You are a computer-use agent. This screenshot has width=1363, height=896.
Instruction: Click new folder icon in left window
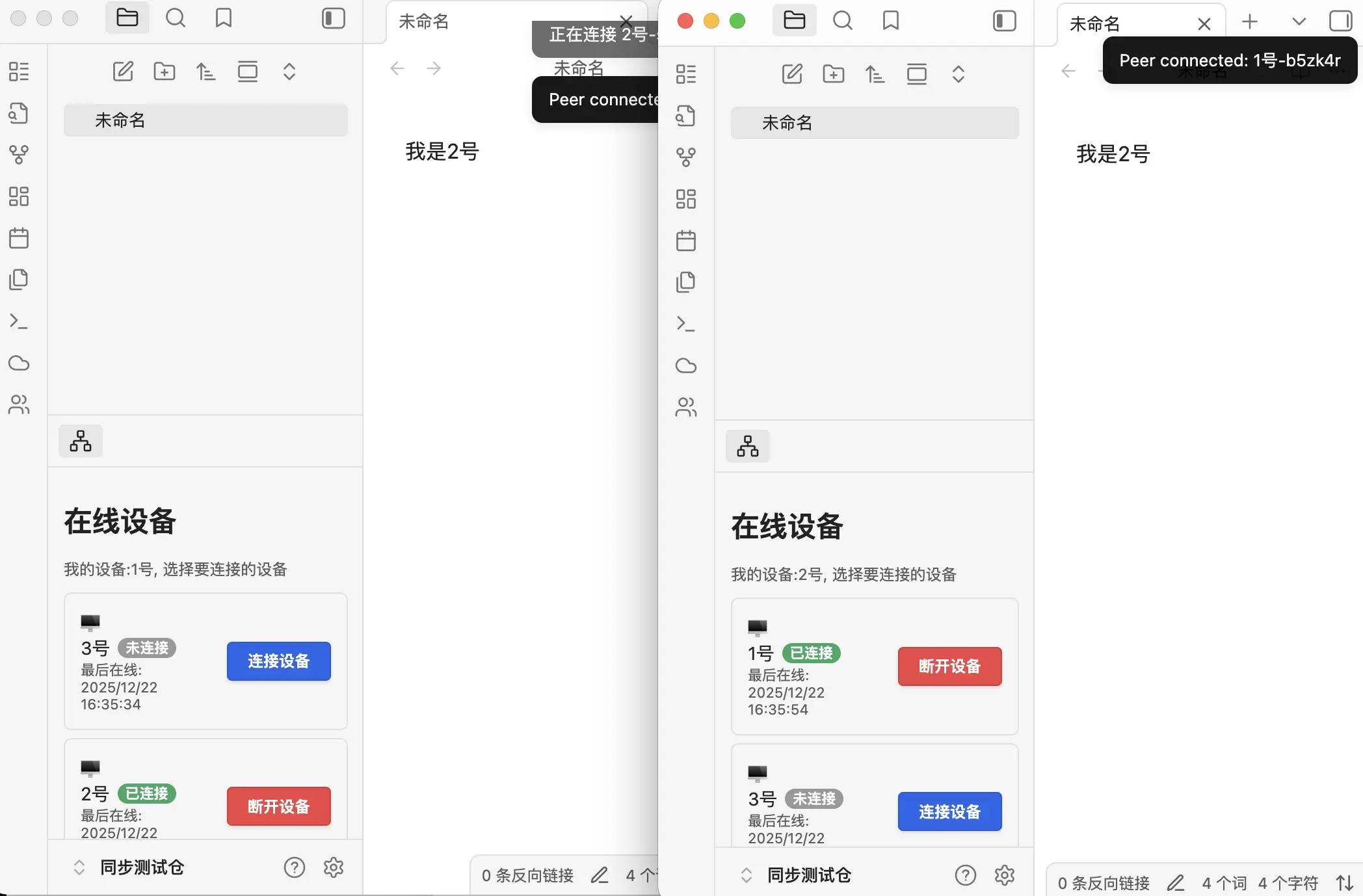pos(165,72)
